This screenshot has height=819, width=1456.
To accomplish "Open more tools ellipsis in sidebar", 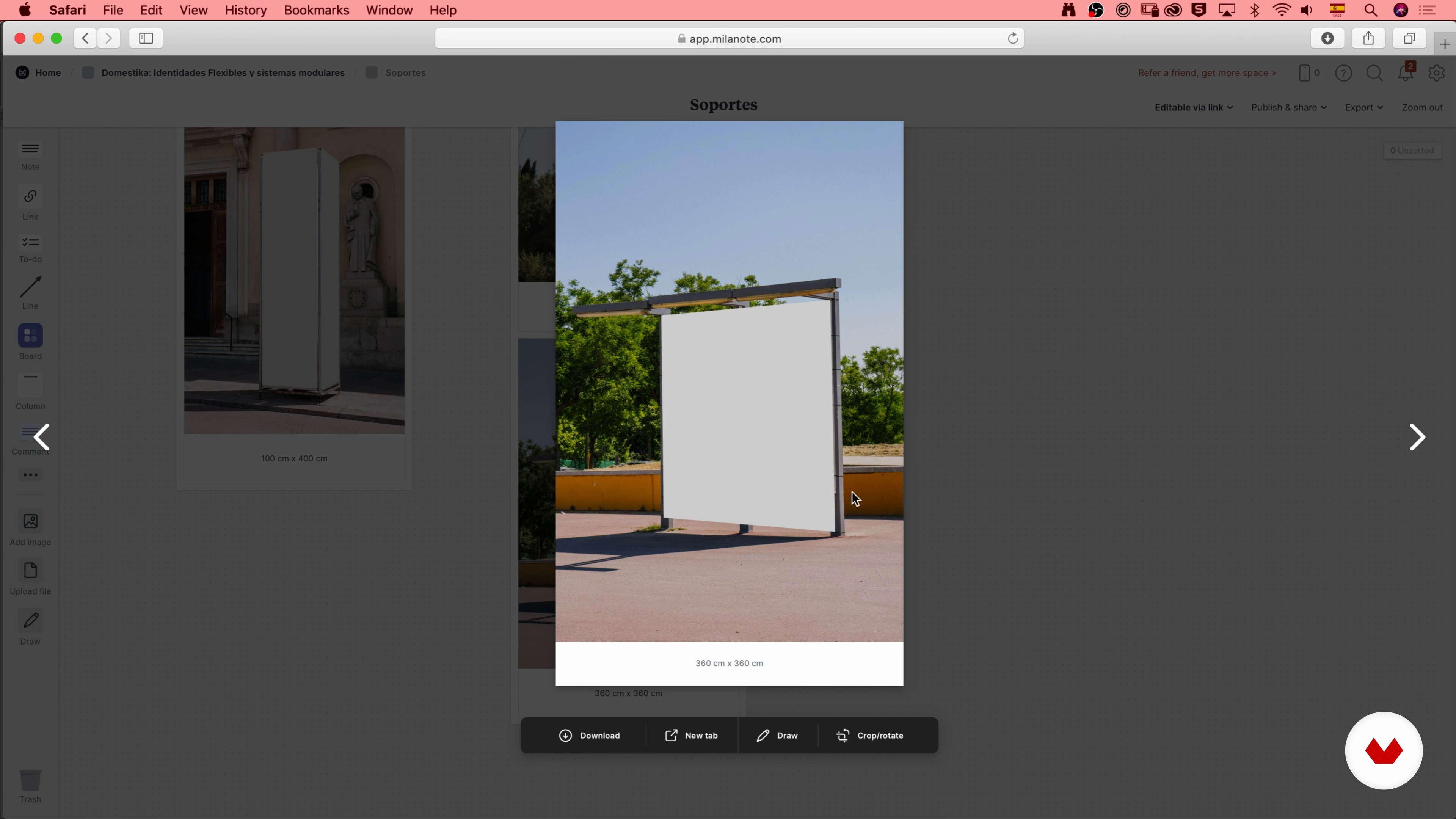I will [x=30, y=475].
